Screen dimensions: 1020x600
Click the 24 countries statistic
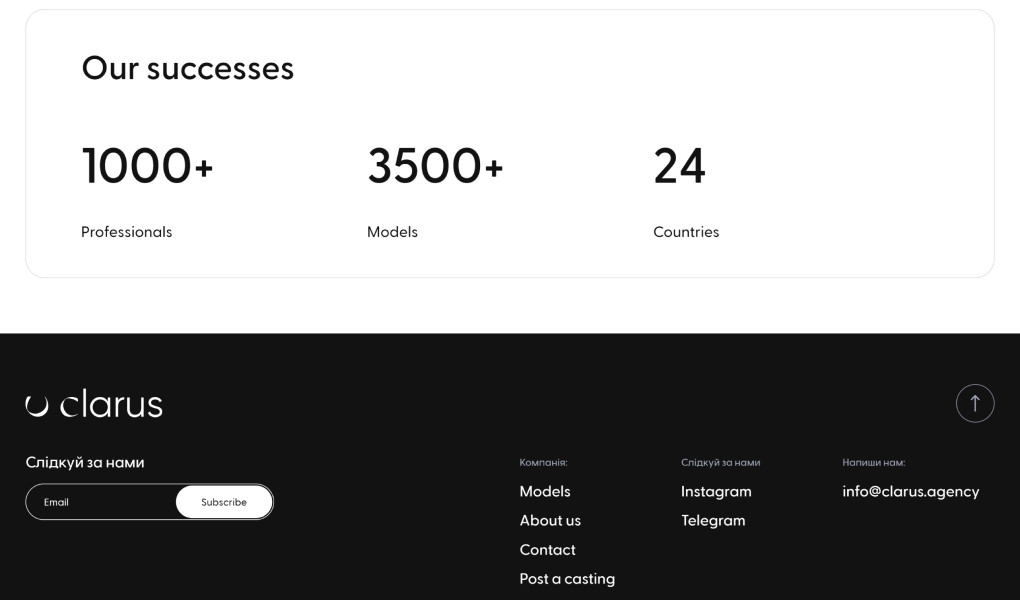[x=679, y=165]
